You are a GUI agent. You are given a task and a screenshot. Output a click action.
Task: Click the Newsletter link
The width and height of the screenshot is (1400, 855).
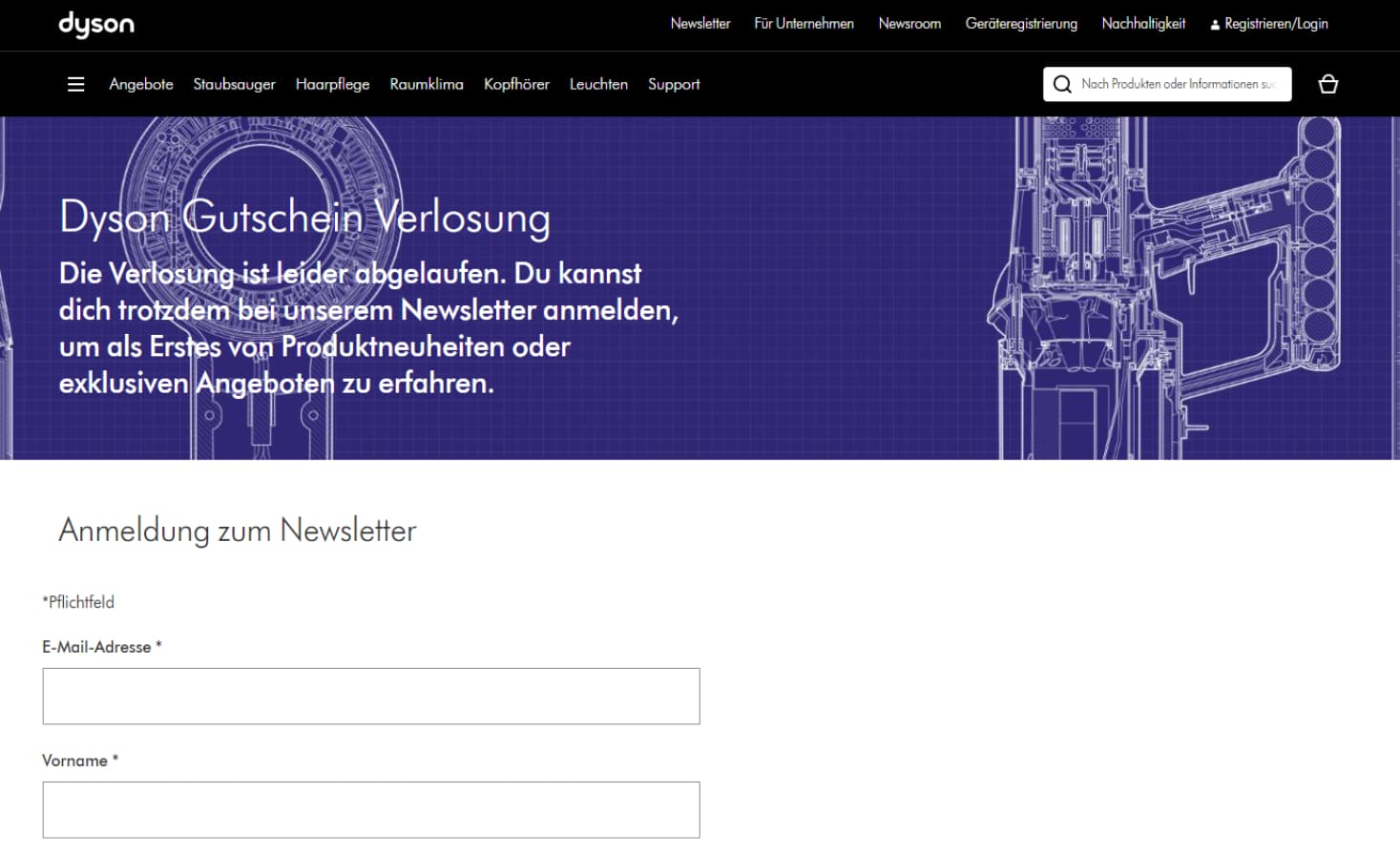click(x=700, y=24)
